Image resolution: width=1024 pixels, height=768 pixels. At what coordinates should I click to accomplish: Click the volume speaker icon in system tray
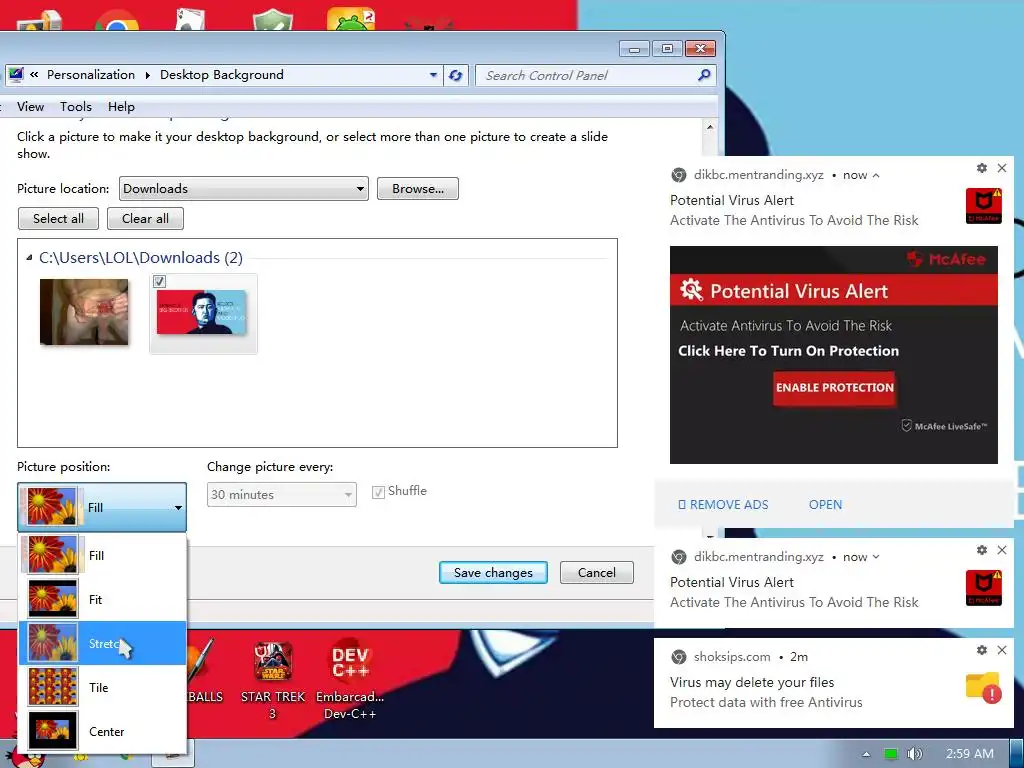(914, 754)
